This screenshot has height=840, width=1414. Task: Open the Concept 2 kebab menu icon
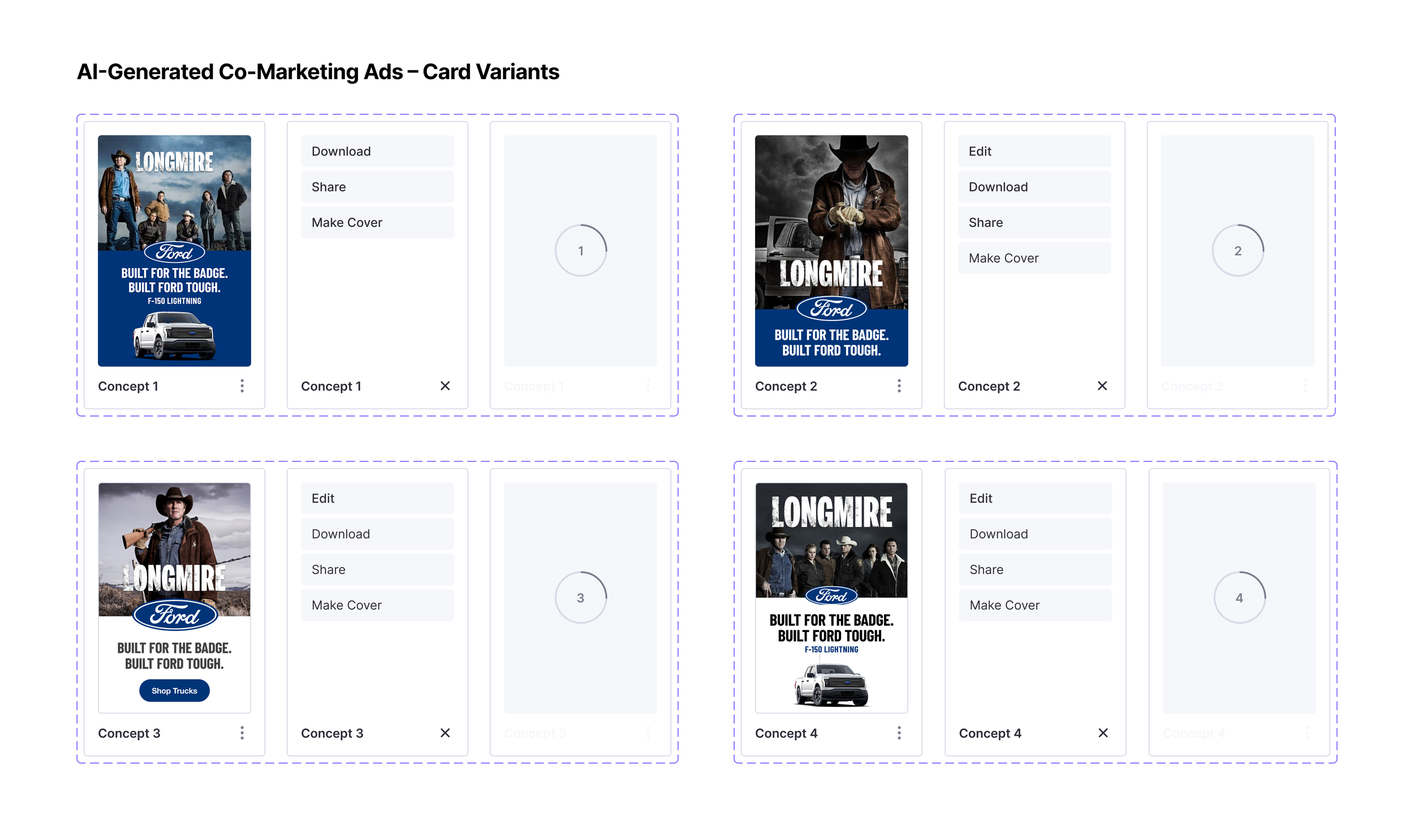pos(899,386)
